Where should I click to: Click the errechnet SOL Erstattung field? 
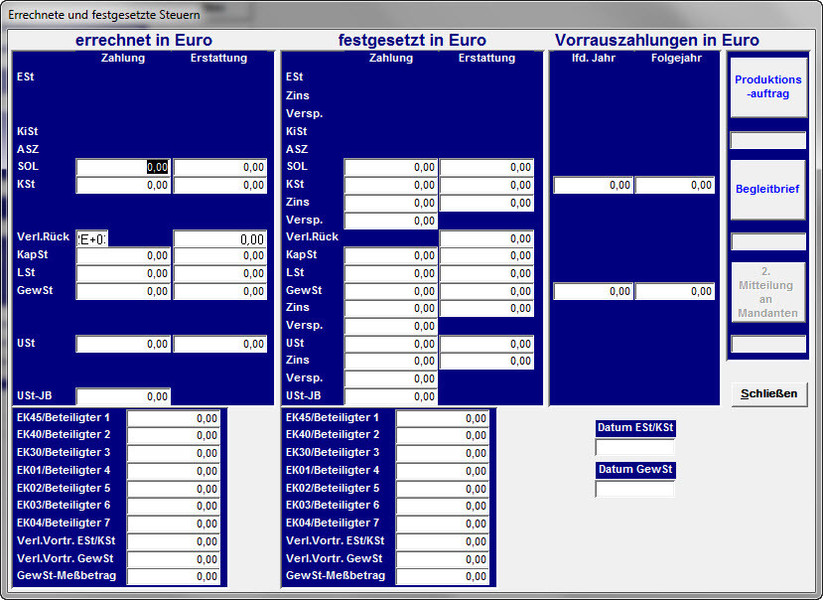pyautogui.click(x=220, y=167)
